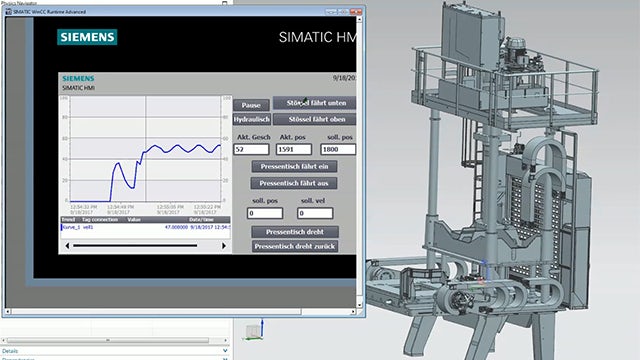Pause the trend recording

tap(251, 105)
